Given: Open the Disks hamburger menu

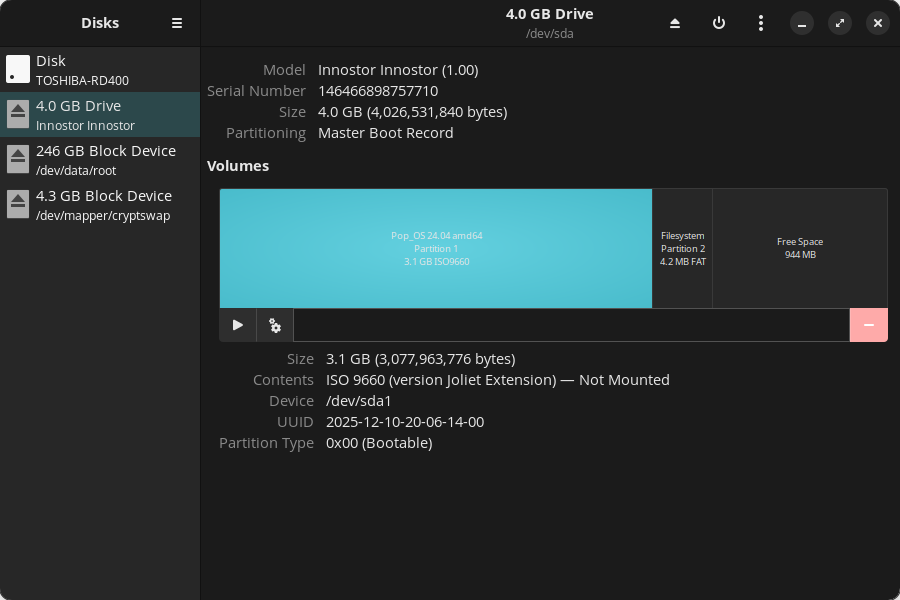Looking at the screenshot, I should 177,23.
